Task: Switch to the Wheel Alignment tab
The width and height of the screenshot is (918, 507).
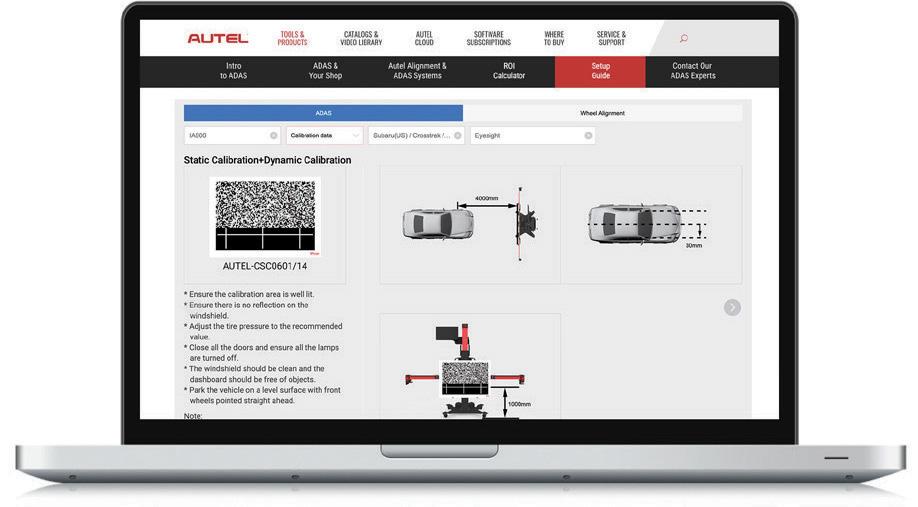Action: [x=602, y=113]
